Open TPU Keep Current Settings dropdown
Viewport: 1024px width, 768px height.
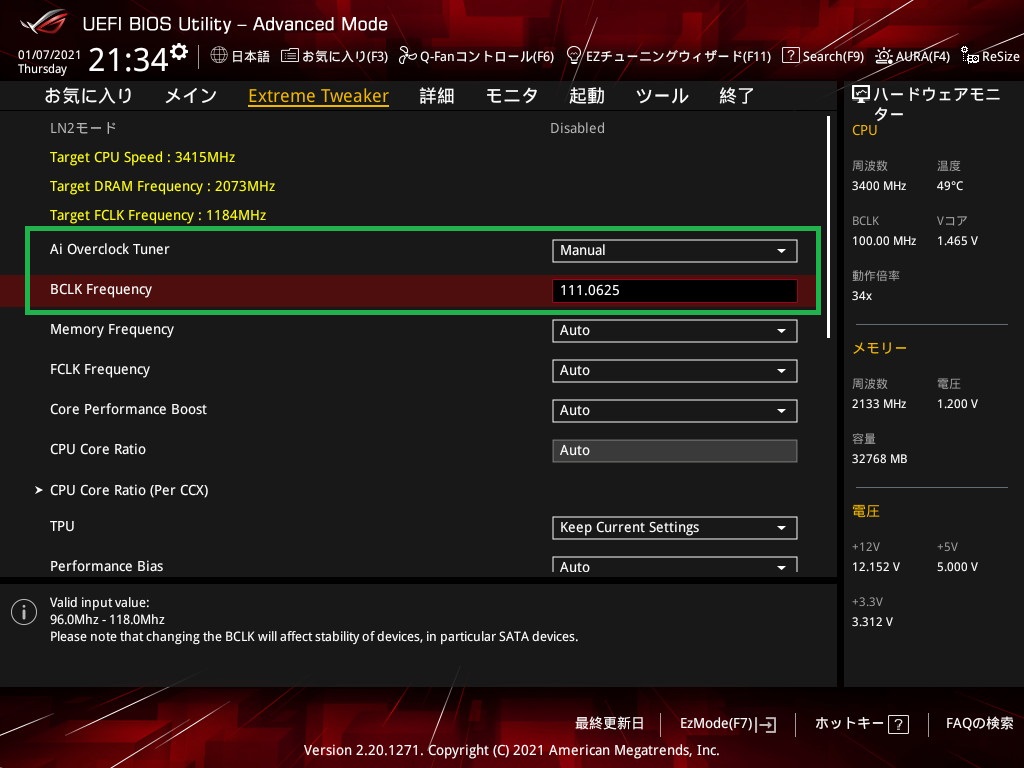tap(675, 528)
